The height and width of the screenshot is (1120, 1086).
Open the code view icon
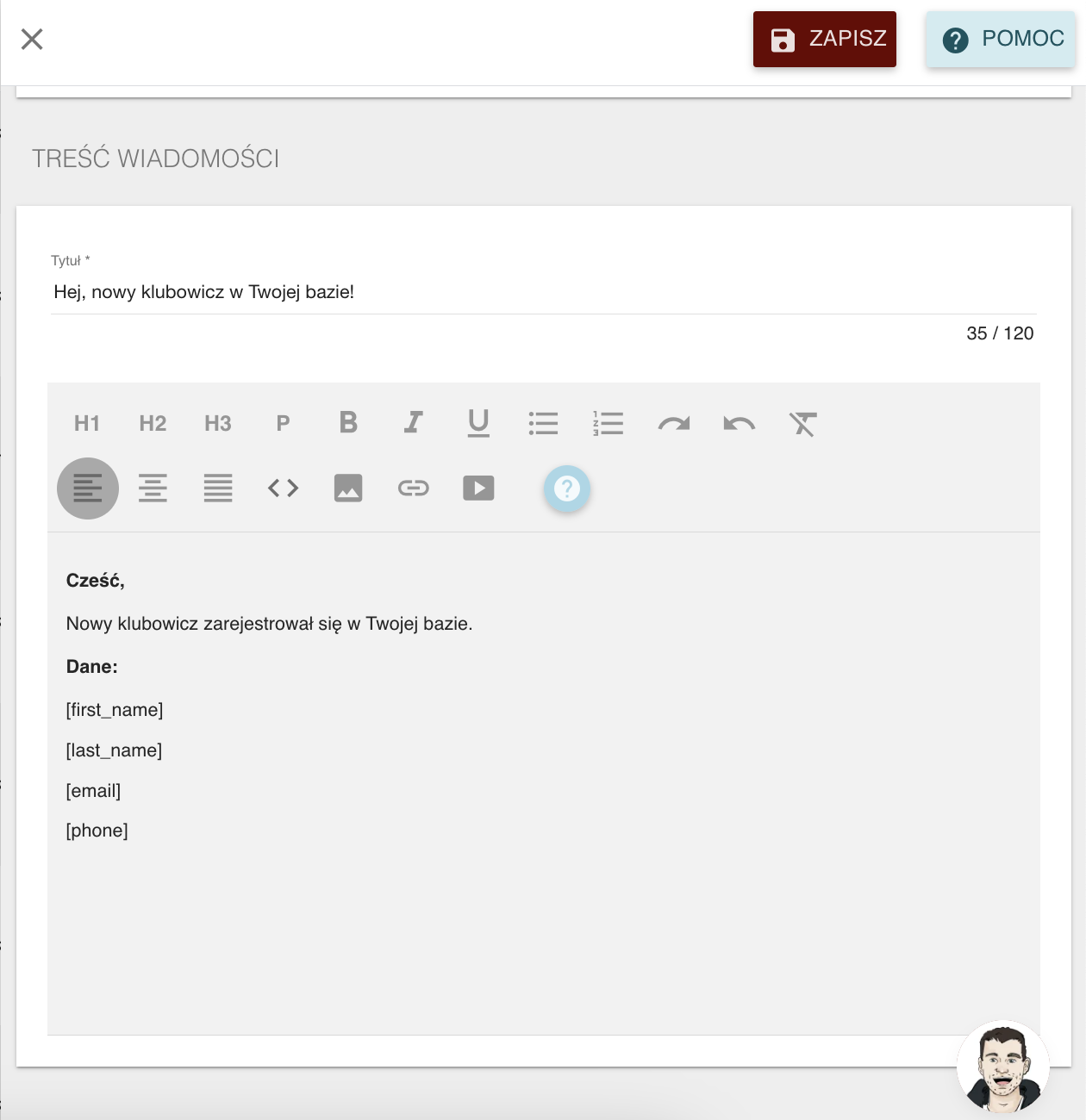[283, 488]
